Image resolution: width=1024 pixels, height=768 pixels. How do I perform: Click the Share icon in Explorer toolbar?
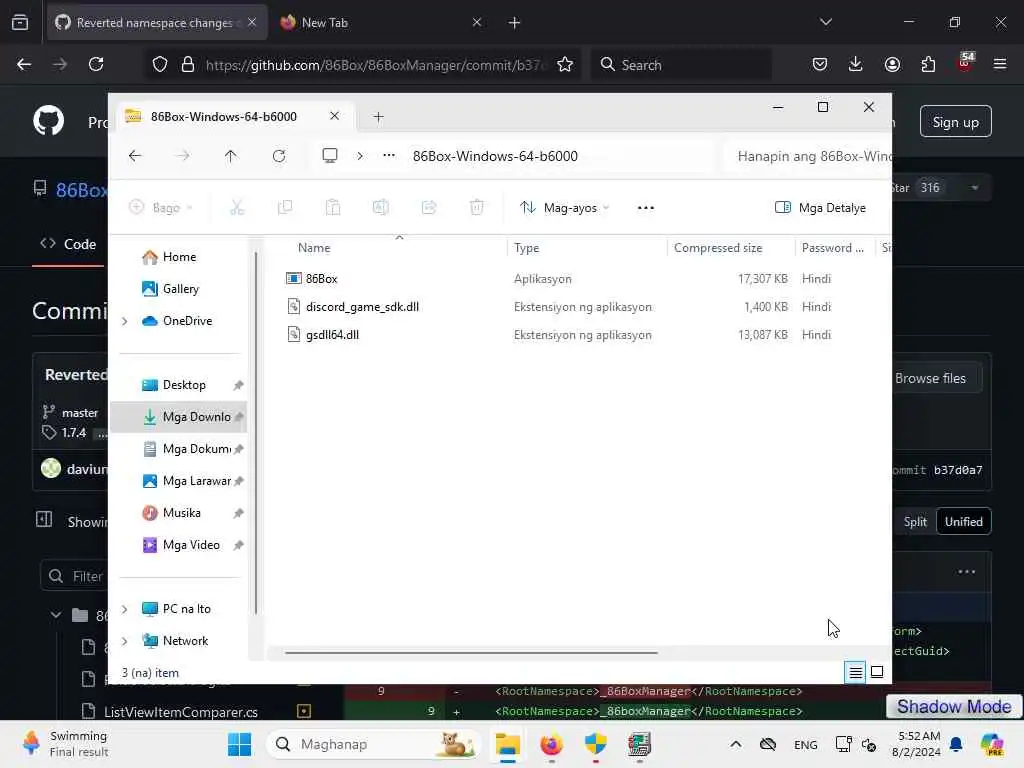click(x=429, y=208)
